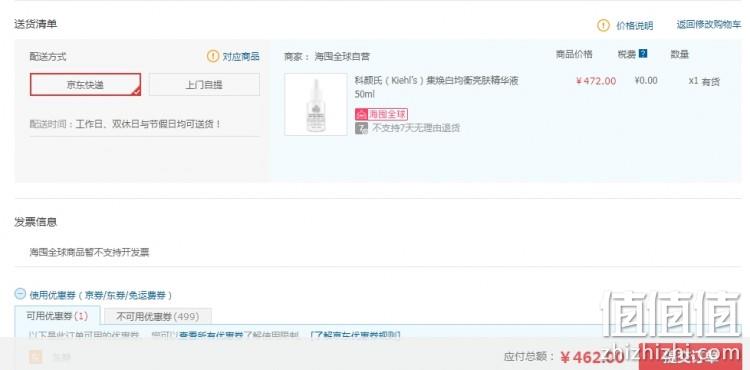Click the 不支持7天无理由退货 text

pyautogui.click(x=416, y=128)
